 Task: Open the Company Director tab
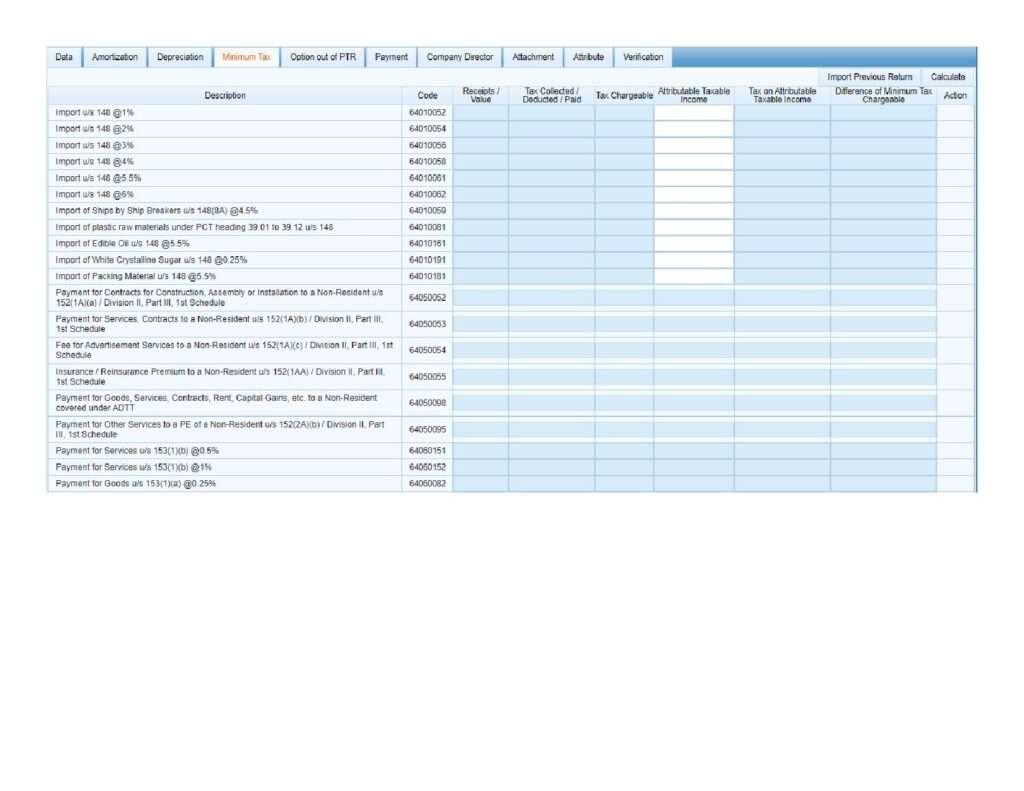click(460, 57)
